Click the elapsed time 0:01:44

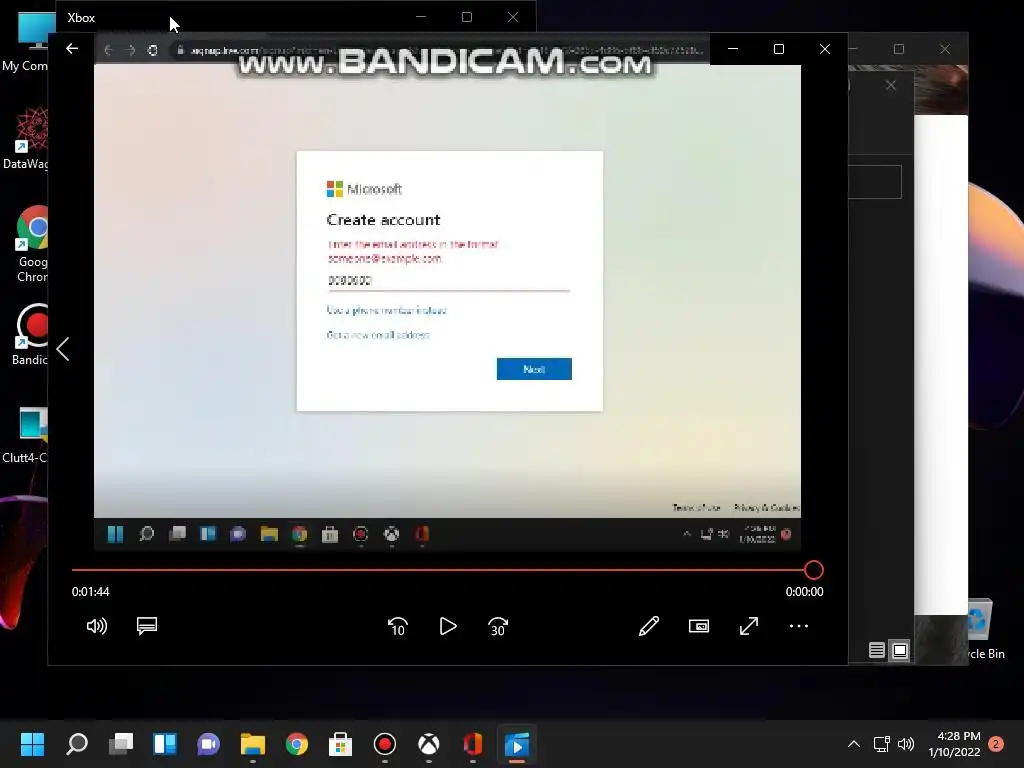[91, 592]
